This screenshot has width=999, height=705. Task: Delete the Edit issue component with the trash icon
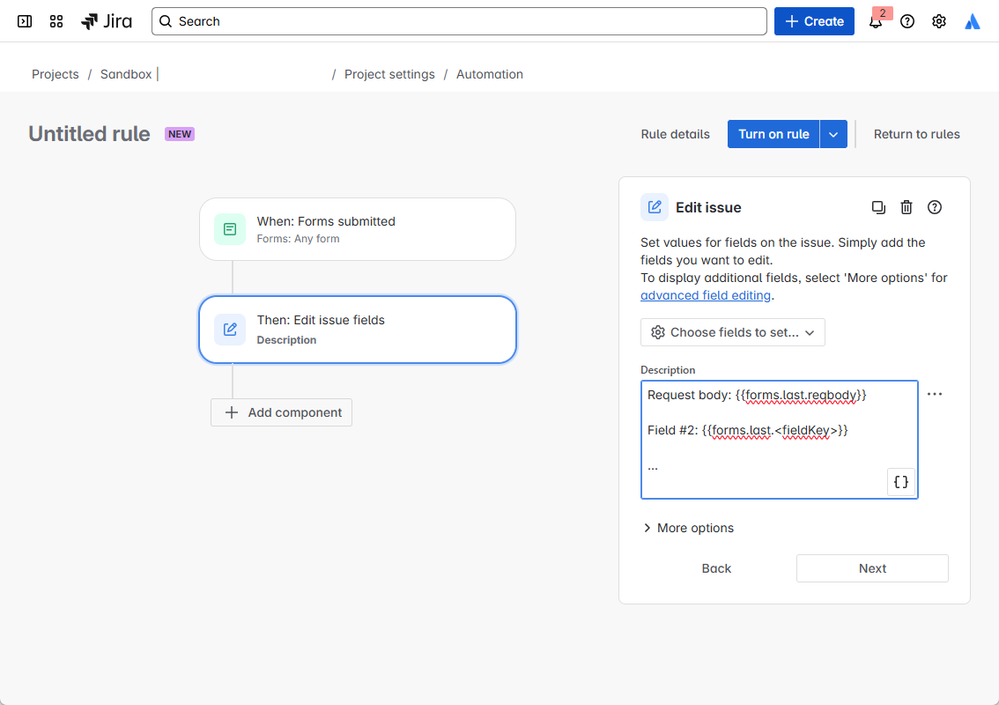point(906,208)
